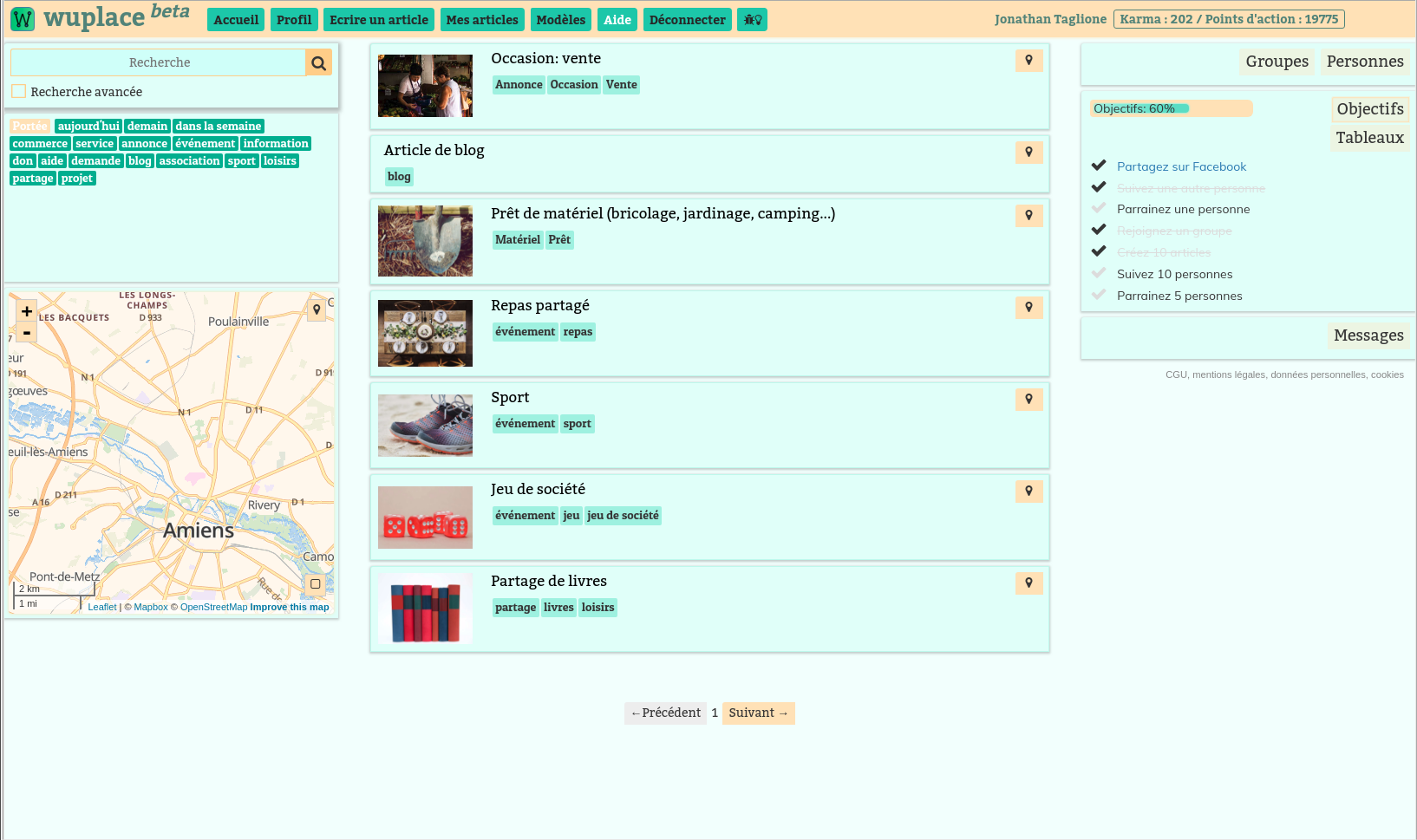Open Ecrire un article menu item

tap(379, 20)
